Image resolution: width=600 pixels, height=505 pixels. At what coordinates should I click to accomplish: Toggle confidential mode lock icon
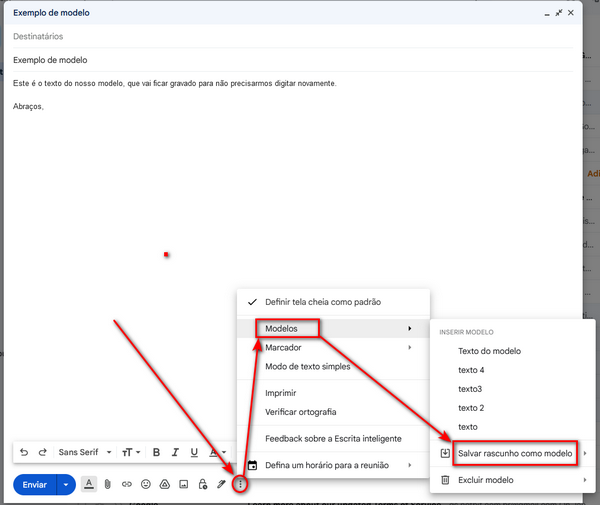tap(203, 484)
